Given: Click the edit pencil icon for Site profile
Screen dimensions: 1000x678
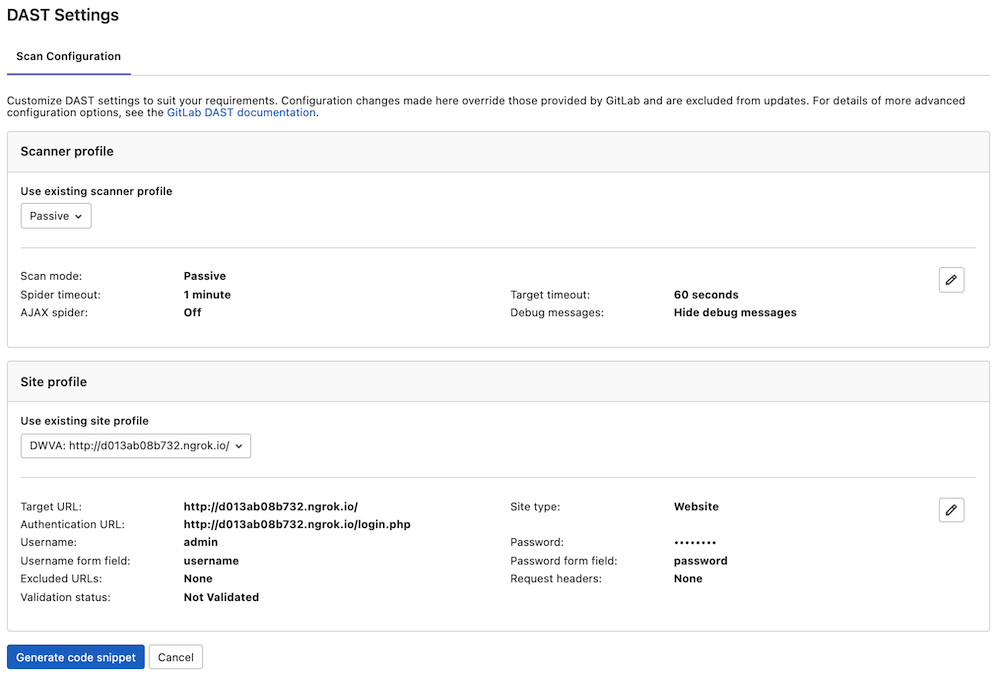Looking at the screenshot, I should [951, 510].
